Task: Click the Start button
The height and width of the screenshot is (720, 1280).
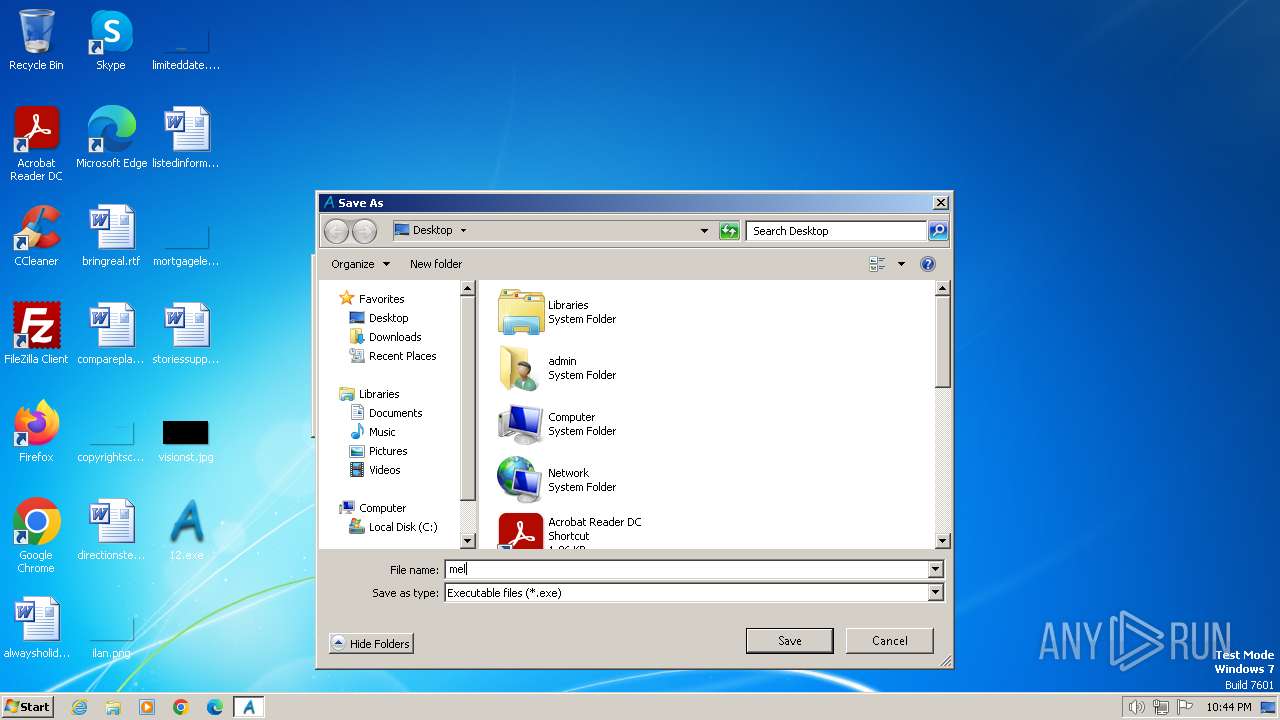Action: point(27,707)
